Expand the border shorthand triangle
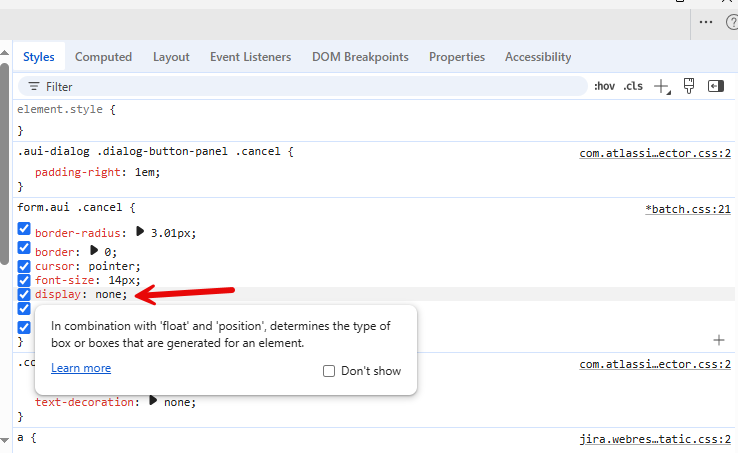Image resolution: width=738 pixels, height=453 pixels. 94,250
